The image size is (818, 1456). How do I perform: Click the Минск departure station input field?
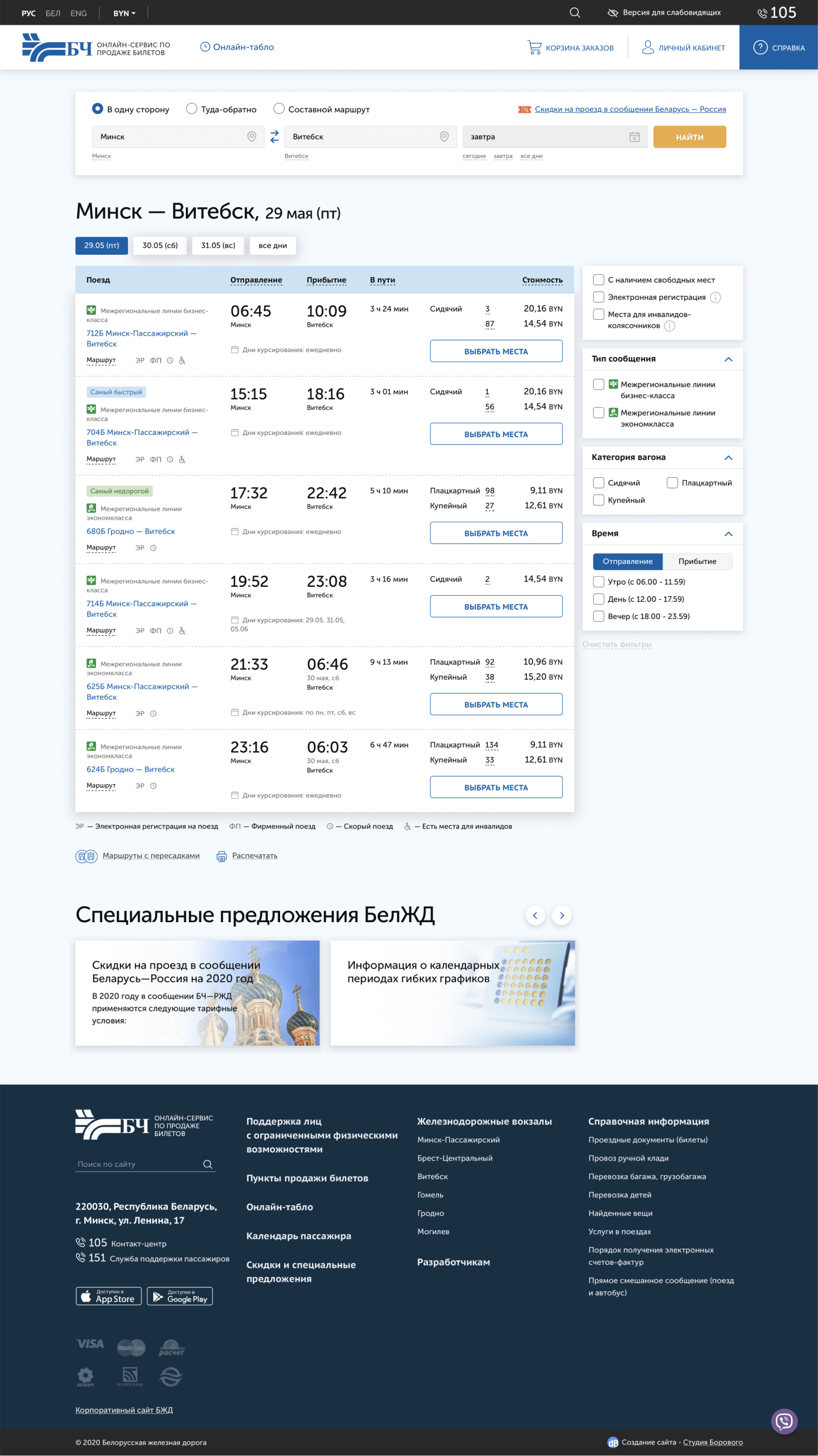(178, 137)
